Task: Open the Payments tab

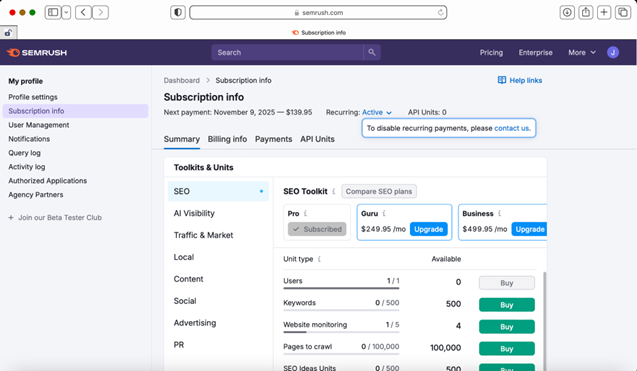Action: [273, 139]
